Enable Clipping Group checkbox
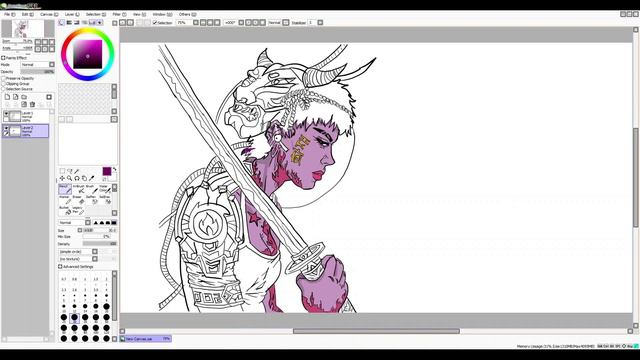Viewport: 640px width, 360px height. 4,84
